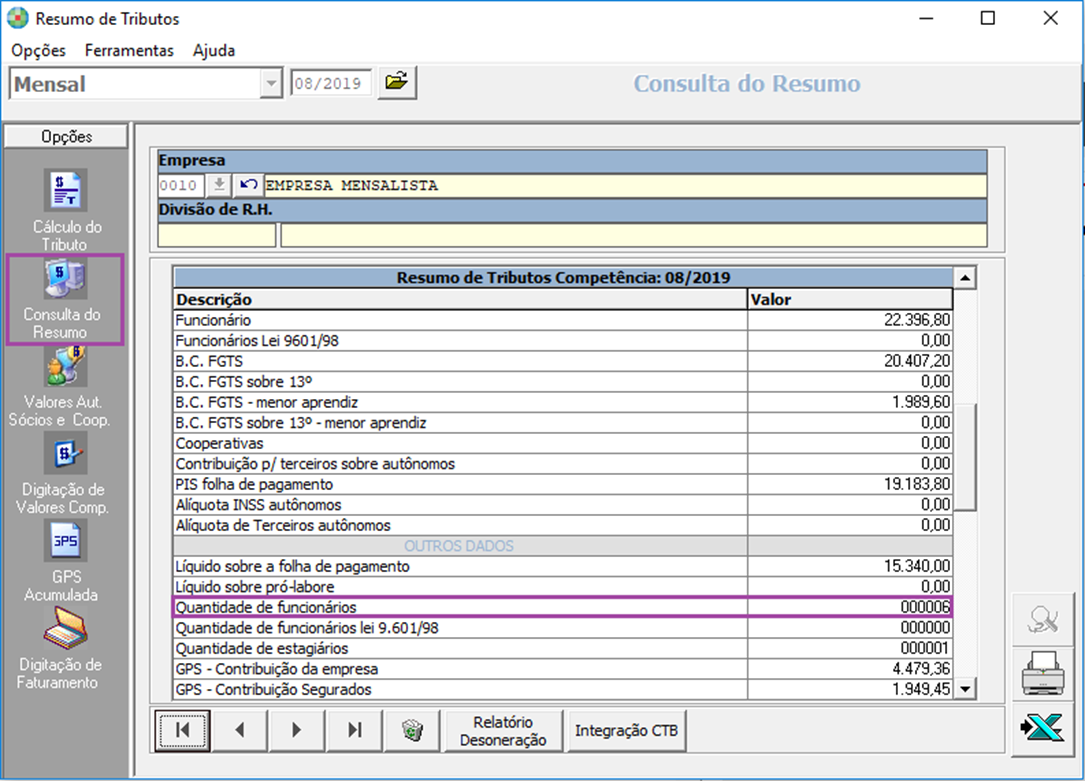1085x781 pixels.
Task: Open the Opções menu
Action: [38, 50]
